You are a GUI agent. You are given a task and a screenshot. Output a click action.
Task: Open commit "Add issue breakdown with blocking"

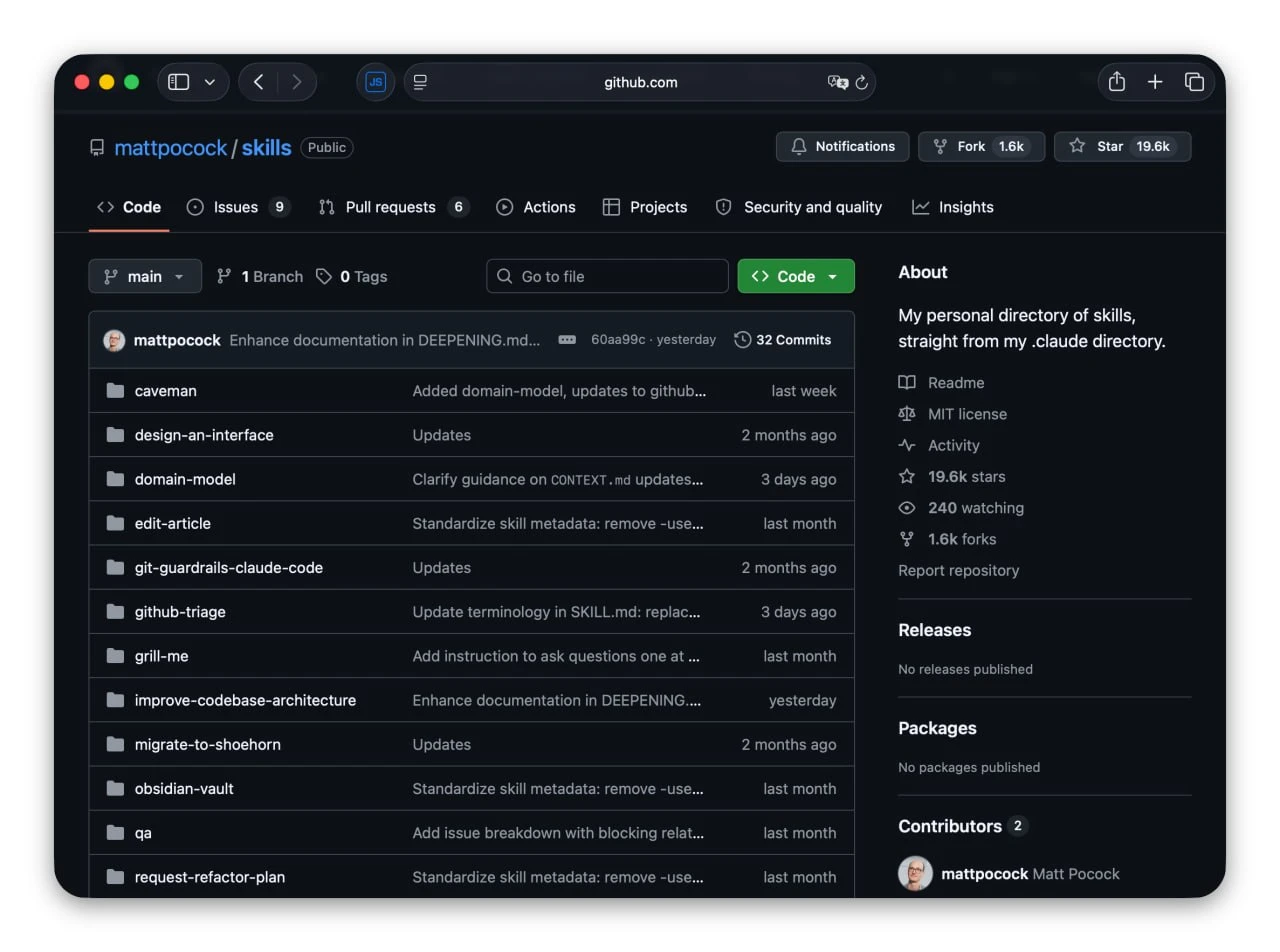click(x=558, y=833)
